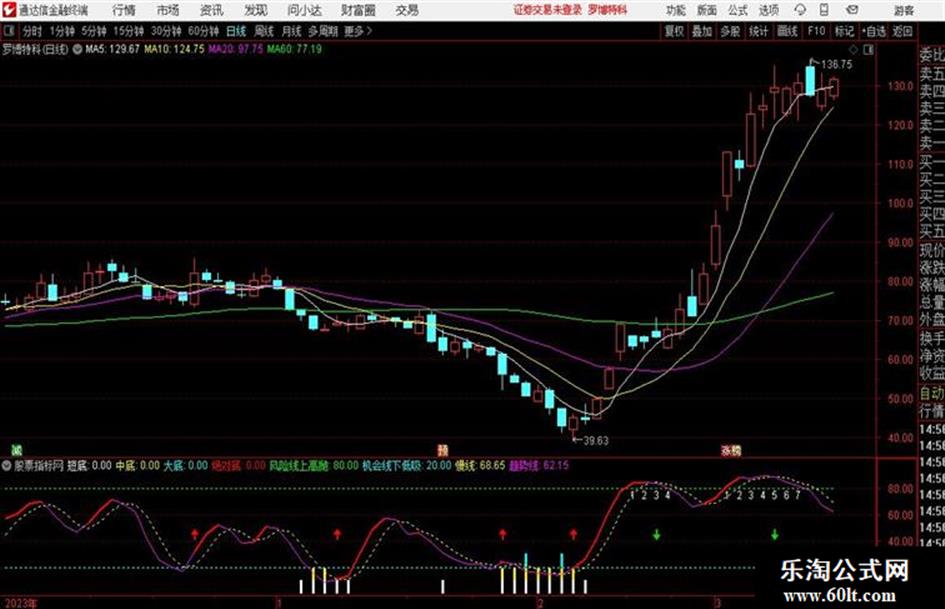Click the 机会线下低吸 20.00 indicator label
The image size is (945, 609).
pos(406,465)
